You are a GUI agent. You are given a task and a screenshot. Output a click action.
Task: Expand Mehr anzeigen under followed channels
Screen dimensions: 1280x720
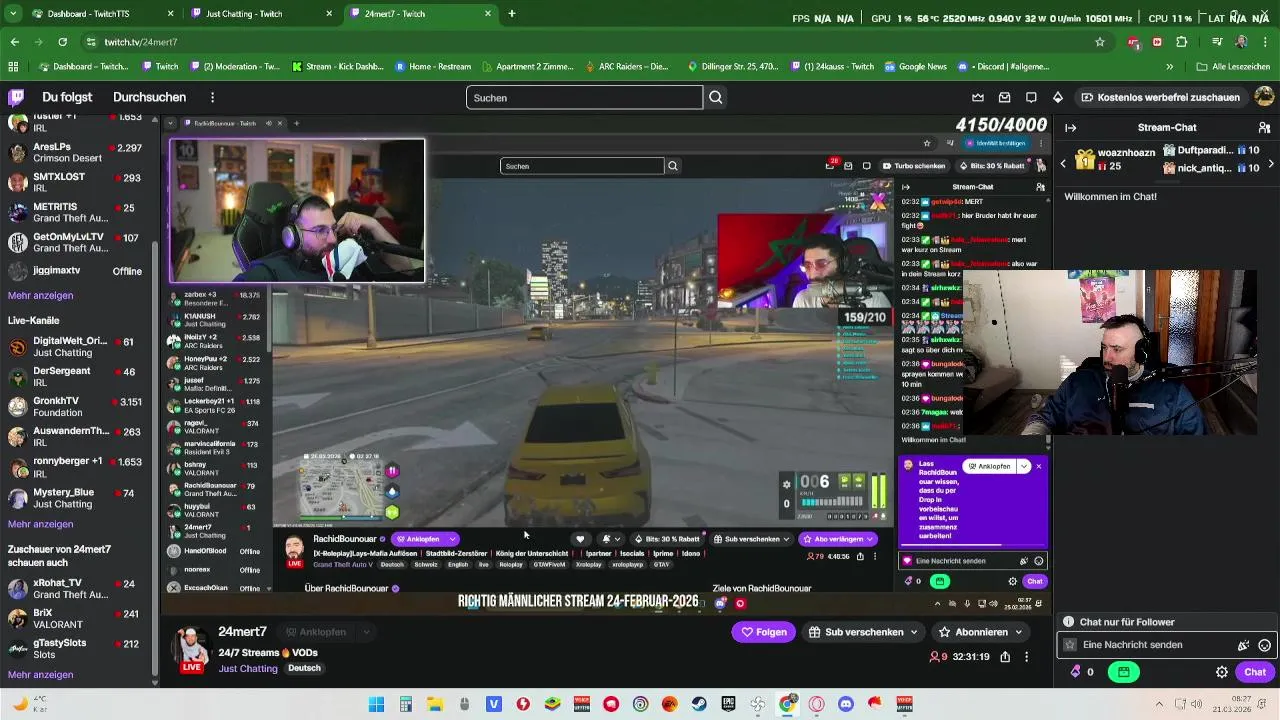click(40, 296)
